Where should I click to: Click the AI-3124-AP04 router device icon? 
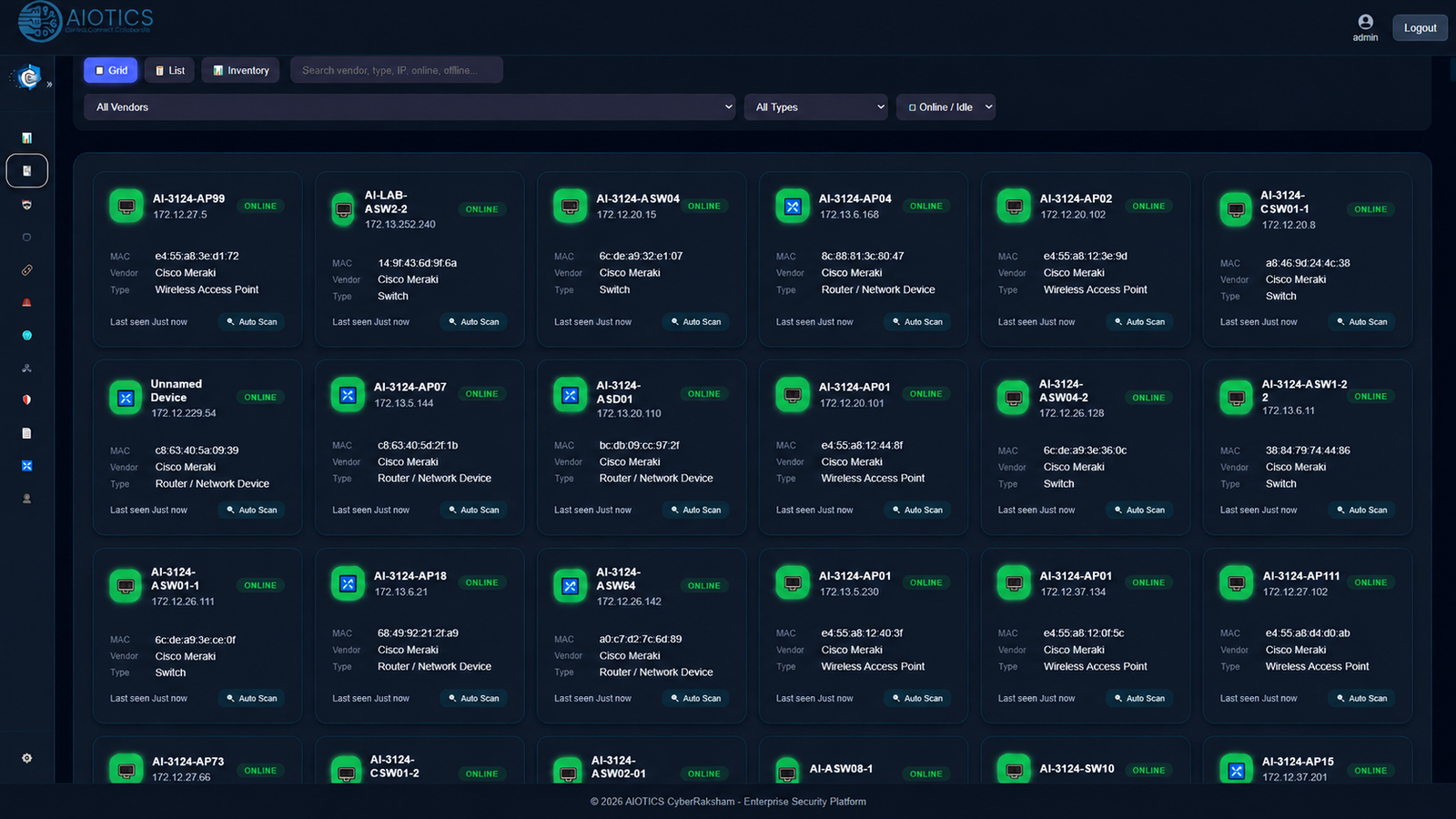pyautogui.click(x=793, y=207)
